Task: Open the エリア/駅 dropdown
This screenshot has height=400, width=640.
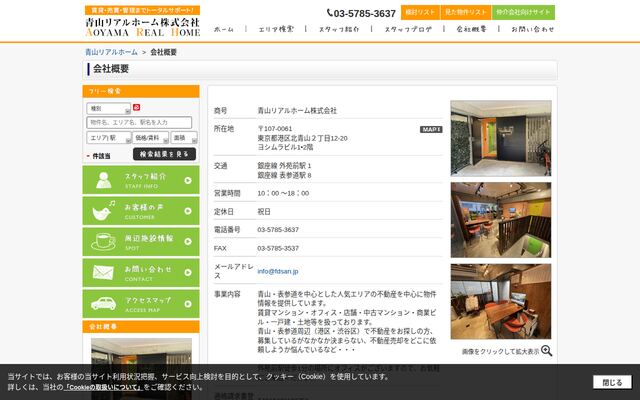Action: (109, 138)
